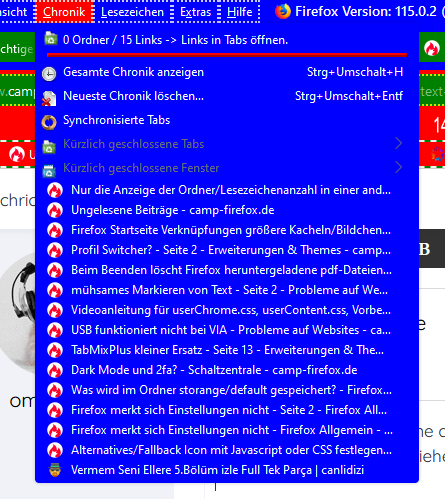Open 'Was wird im Ordner storange/default gespeichert?' entry

227,390
